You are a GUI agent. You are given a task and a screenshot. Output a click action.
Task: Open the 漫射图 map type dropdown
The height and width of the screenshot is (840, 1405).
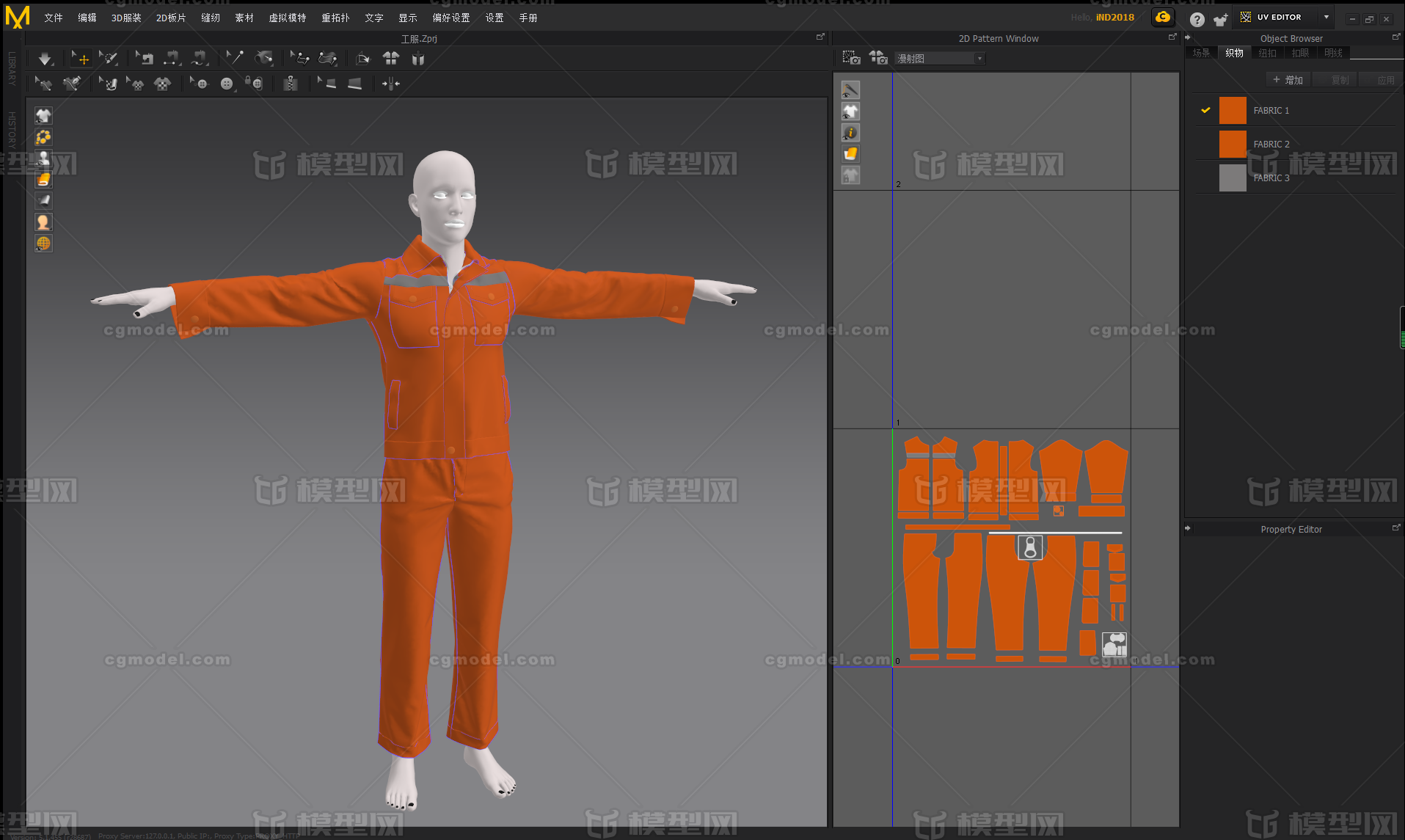(939, 59)
